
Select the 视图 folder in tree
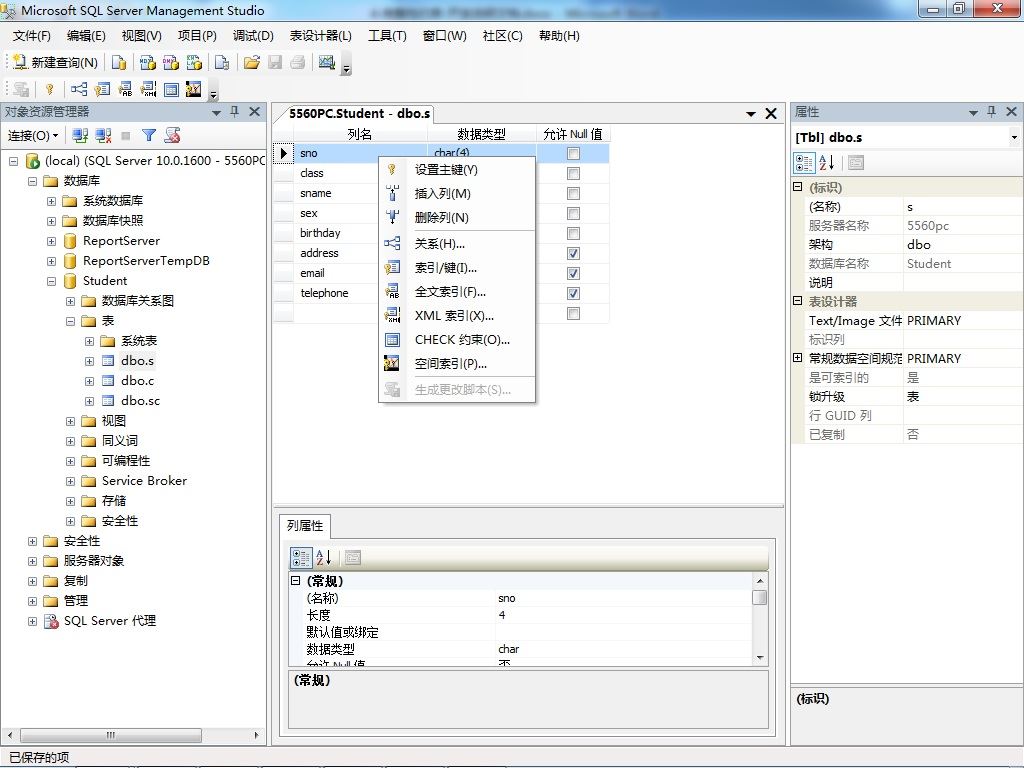pyautogui.click(x=114, y=421)
